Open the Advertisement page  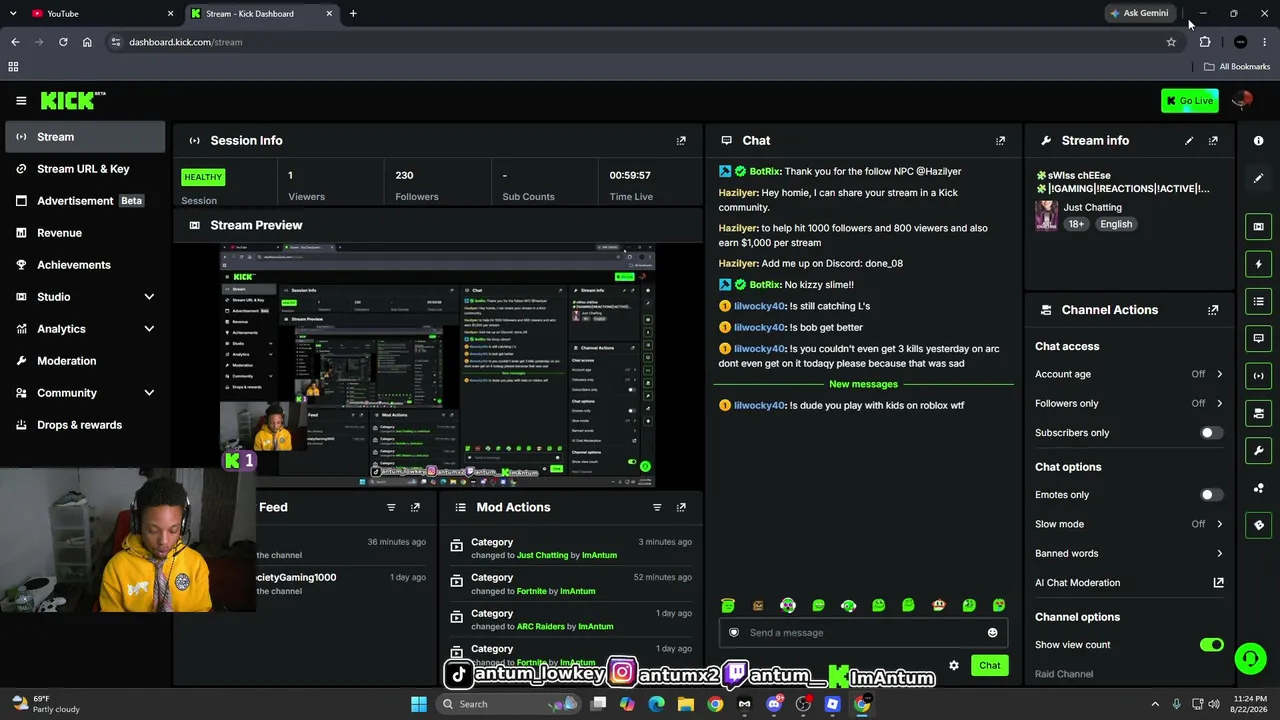pyautogui.click(x=85, y=201)
